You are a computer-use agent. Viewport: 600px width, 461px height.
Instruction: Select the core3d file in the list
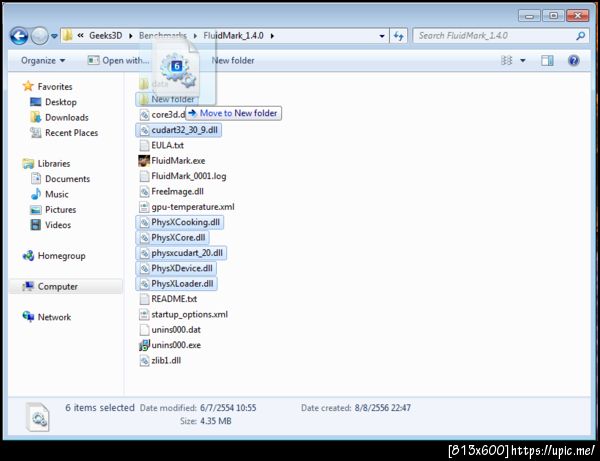pyautogui.click(x=163, y=115)
